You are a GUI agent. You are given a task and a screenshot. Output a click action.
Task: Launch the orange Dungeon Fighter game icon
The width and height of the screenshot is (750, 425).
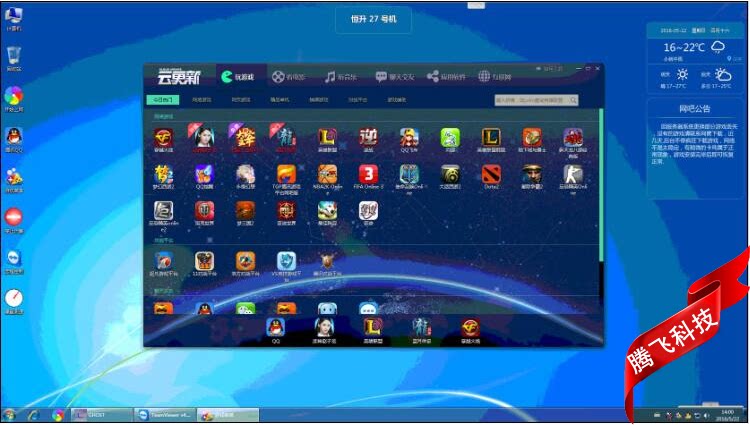[x=532, y=140]
